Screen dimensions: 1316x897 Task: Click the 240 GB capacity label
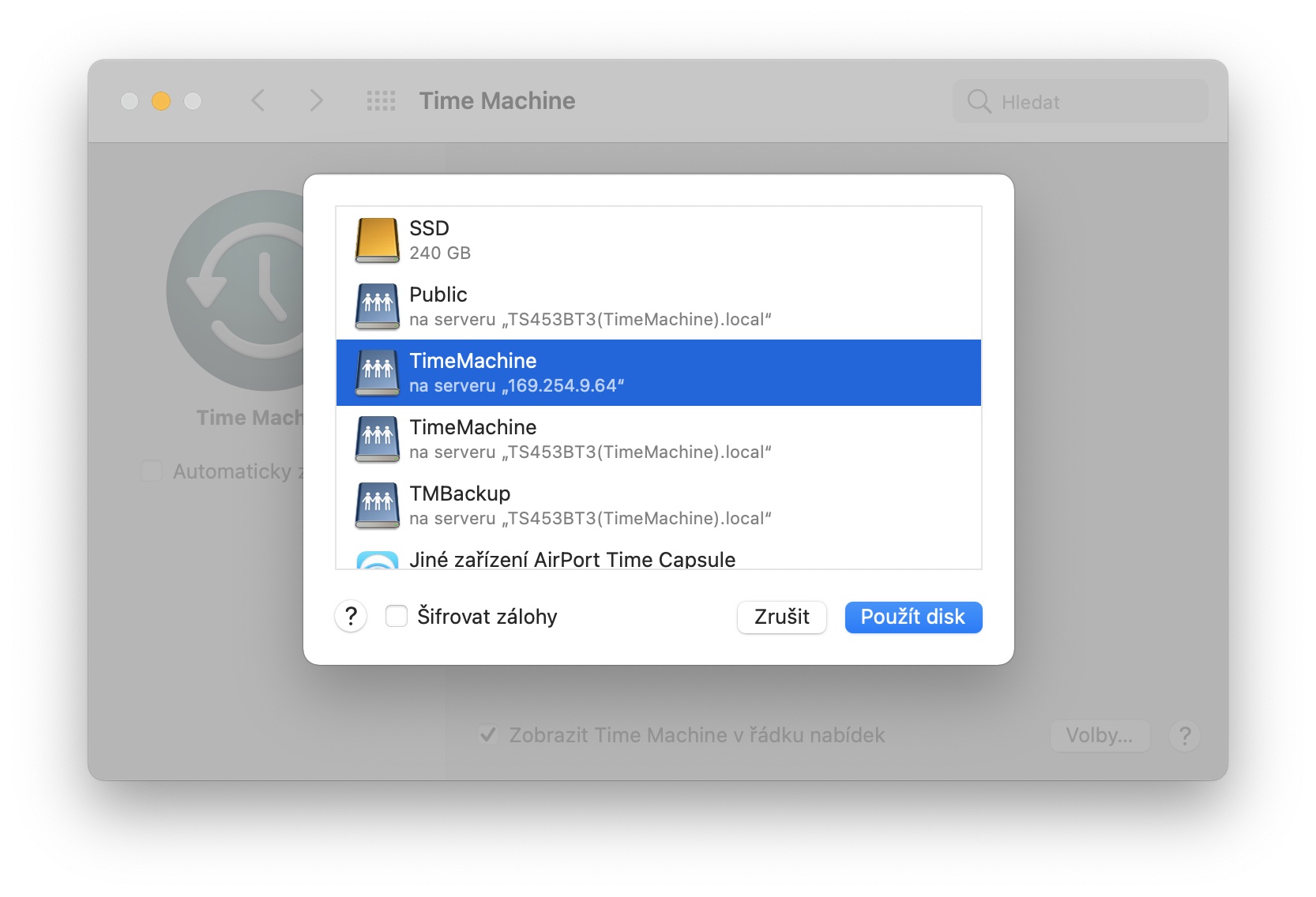pos(440,253)
